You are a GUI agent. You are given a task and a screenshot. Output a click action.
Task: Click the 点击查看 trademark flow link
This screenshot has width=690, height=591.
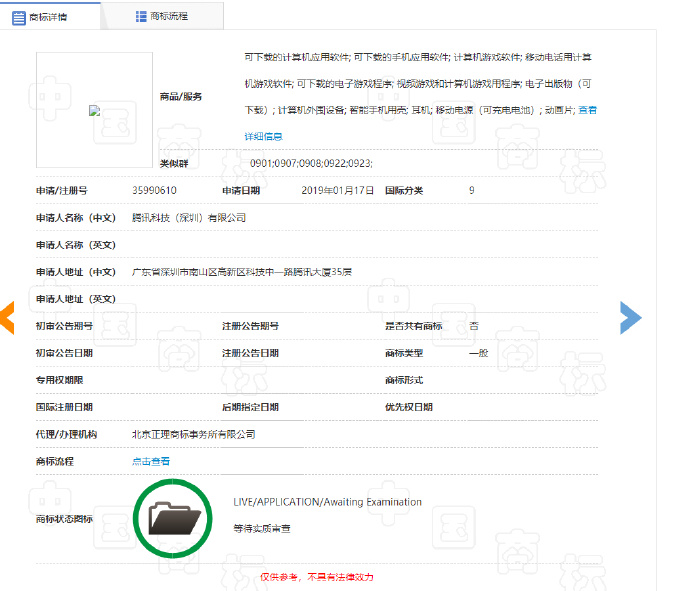[151, 461]
